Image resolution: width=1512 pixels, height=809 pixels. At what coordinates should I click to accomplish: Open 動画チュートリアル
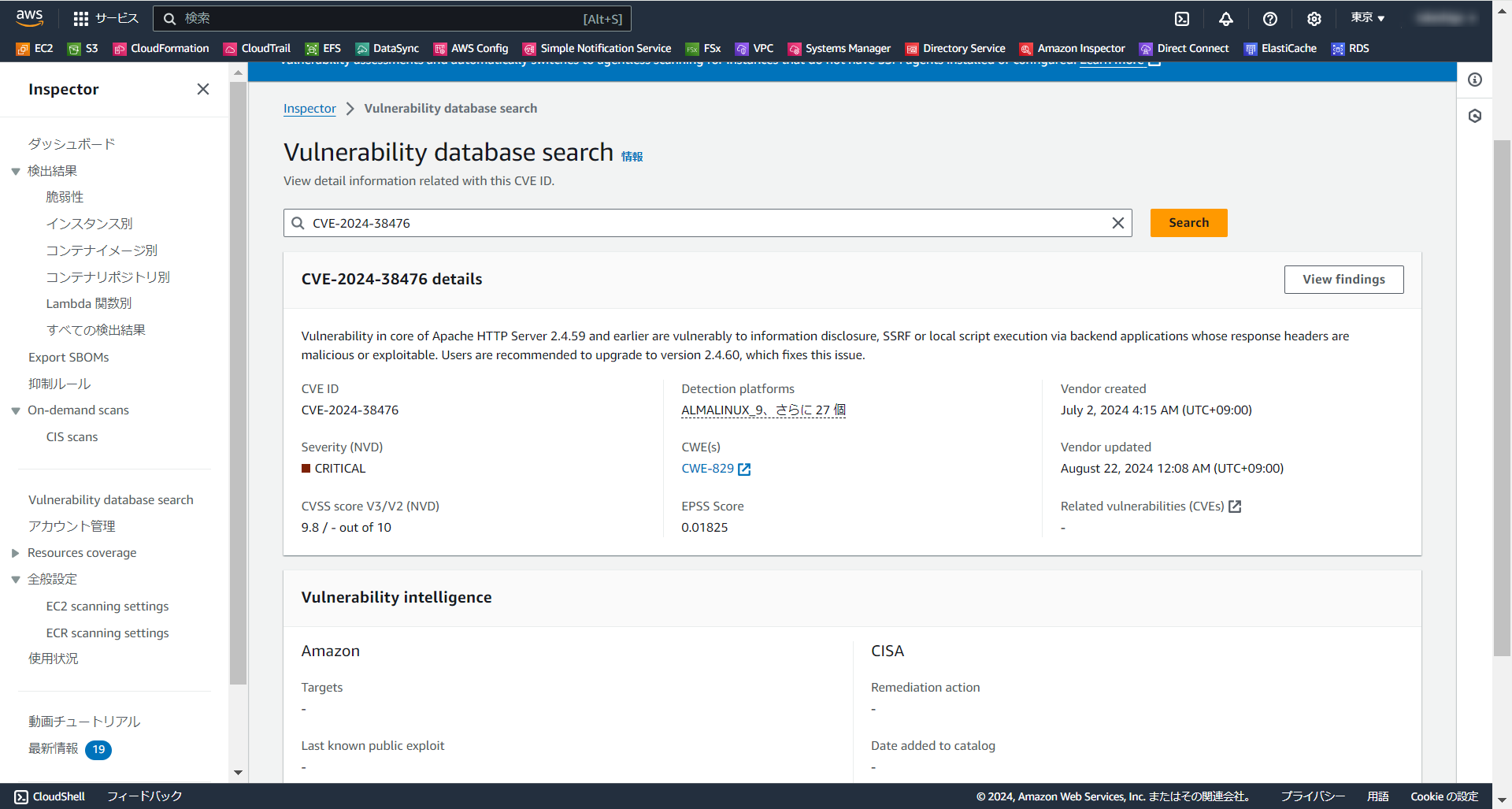[x=84, y=722]
